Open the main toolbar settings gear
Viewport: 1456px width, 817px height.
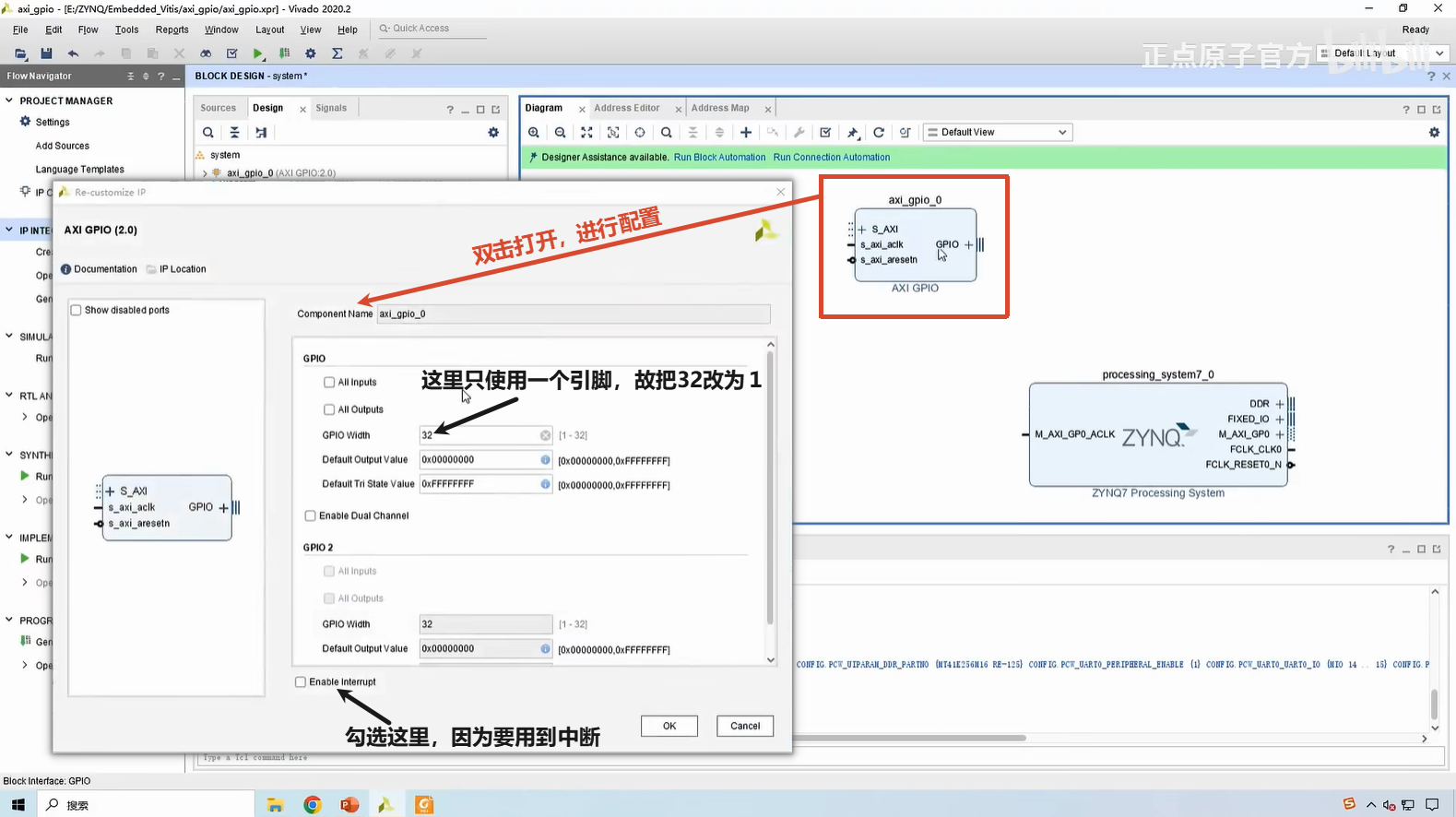[x=311, y=53]
